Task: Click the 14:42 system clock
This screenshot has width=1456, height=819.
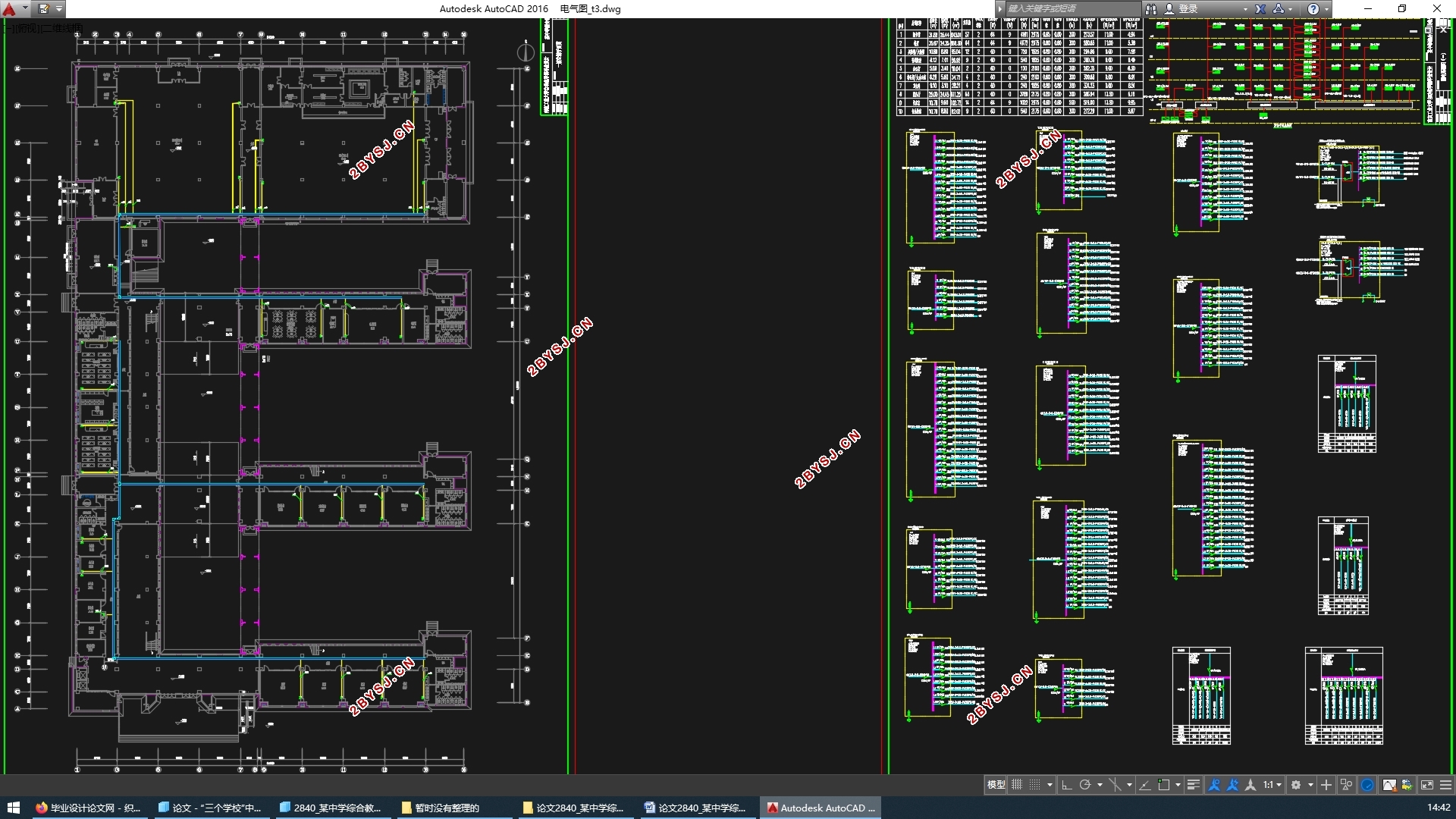Action: (x=1439, y=808)
